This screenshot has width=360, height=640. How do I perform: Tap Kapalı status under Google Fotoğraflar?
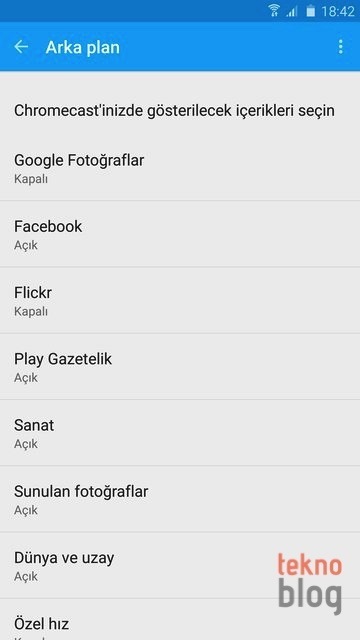click(31, 179)
